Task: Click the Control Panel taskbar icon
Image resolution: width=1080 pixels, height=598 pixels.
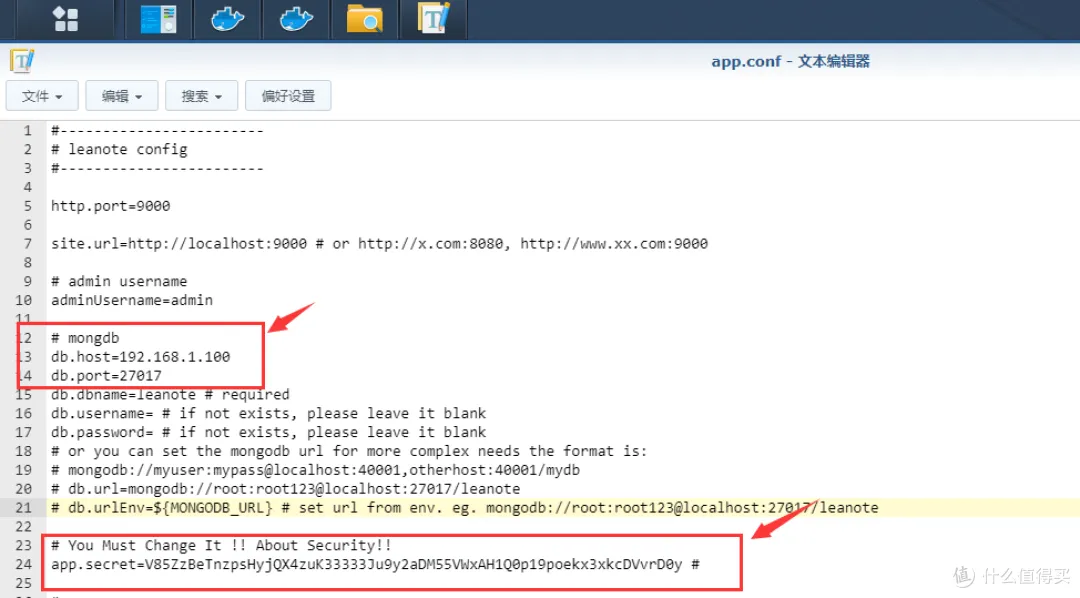Action: [x=157, y=19]
